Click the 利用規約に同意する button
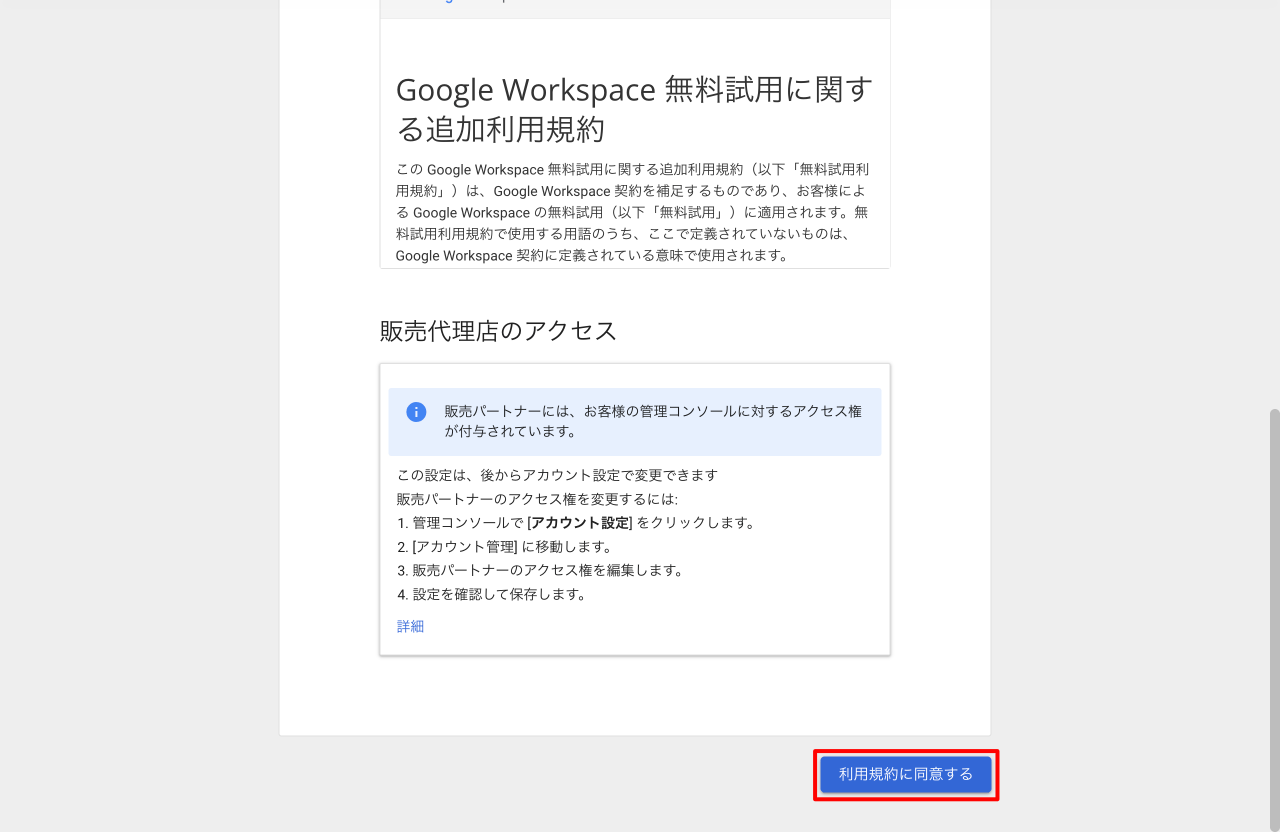Viewport: 1280px width, 832px height. point(906,774)
